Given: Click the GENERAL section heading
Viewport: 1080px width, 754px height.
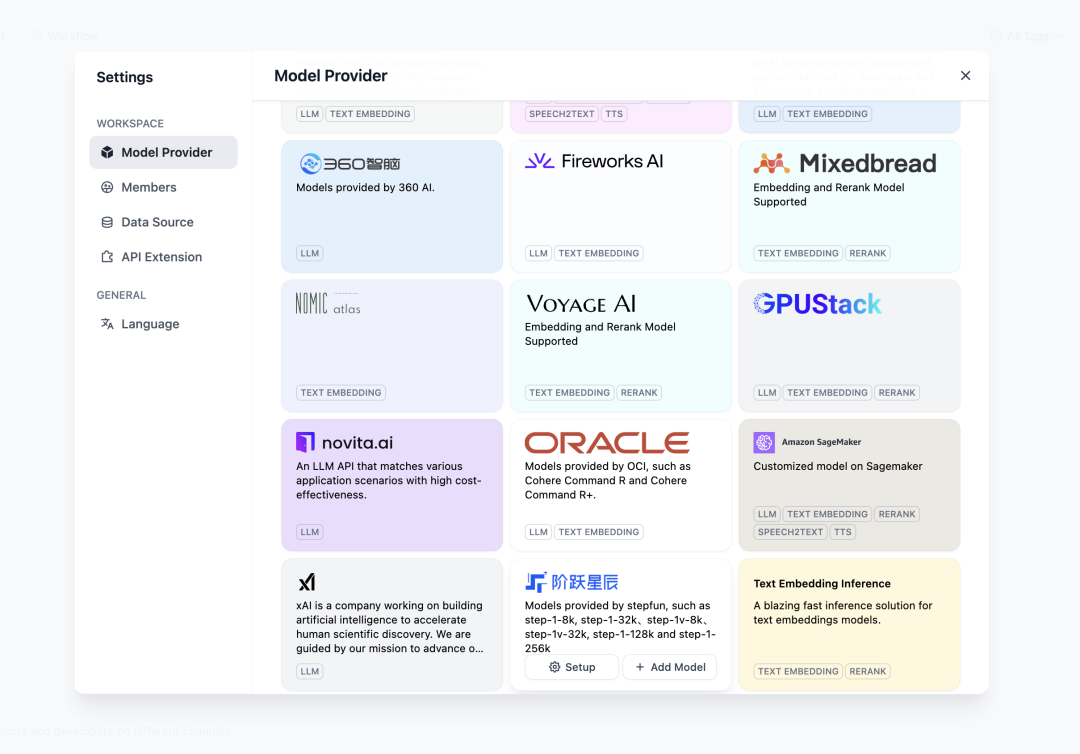Looking at the screenshot, I should [x=121, y=295].
